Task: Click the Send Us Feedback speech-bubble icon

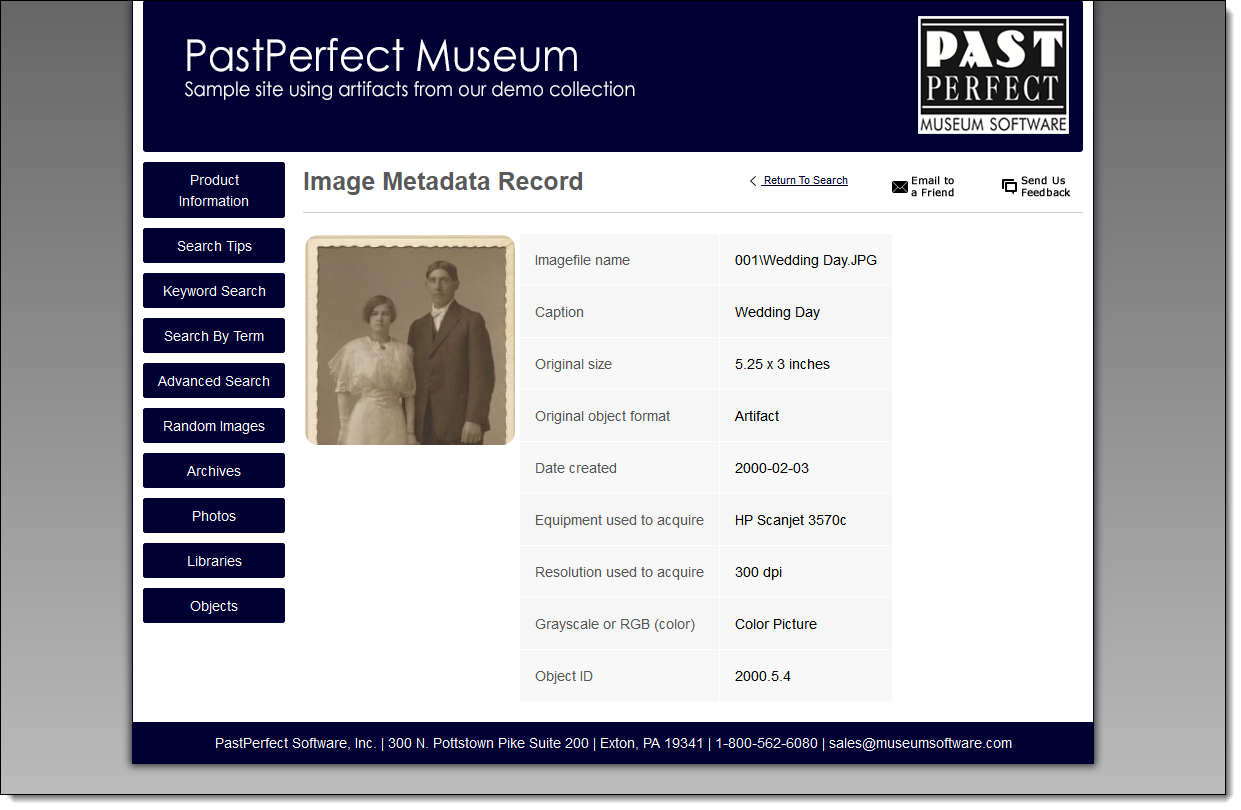Action: (x=1009, y=186)
